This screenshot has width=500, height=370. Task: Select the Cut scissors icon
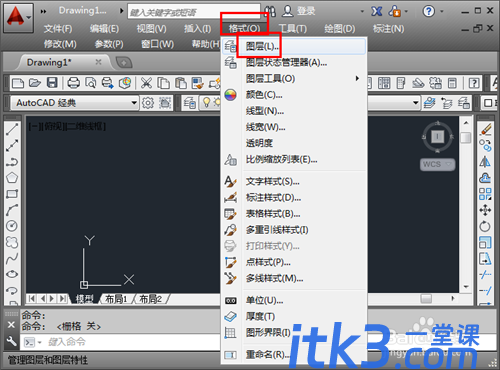pos(146,83)
